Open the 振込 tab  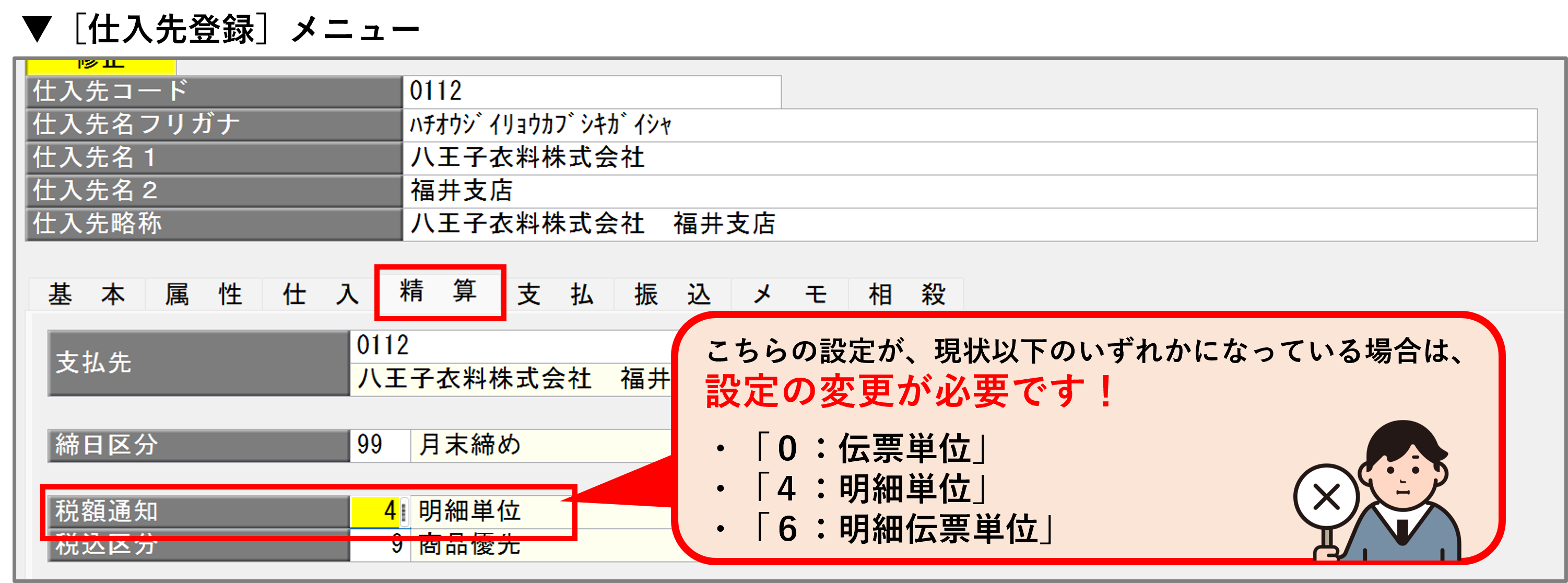673,294
